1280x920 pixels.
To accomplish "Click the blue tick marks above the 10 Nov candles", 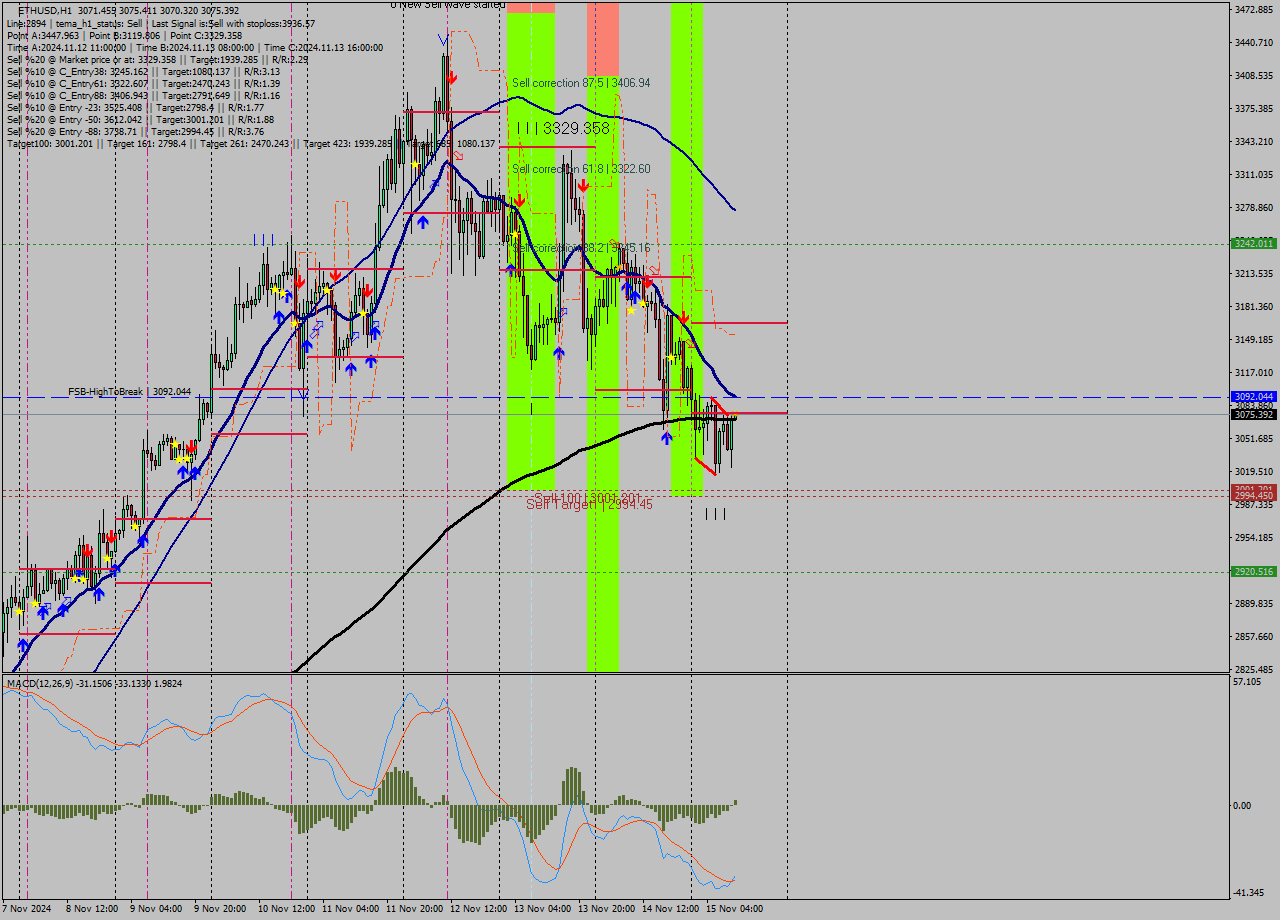I will [x=264, y=239].
